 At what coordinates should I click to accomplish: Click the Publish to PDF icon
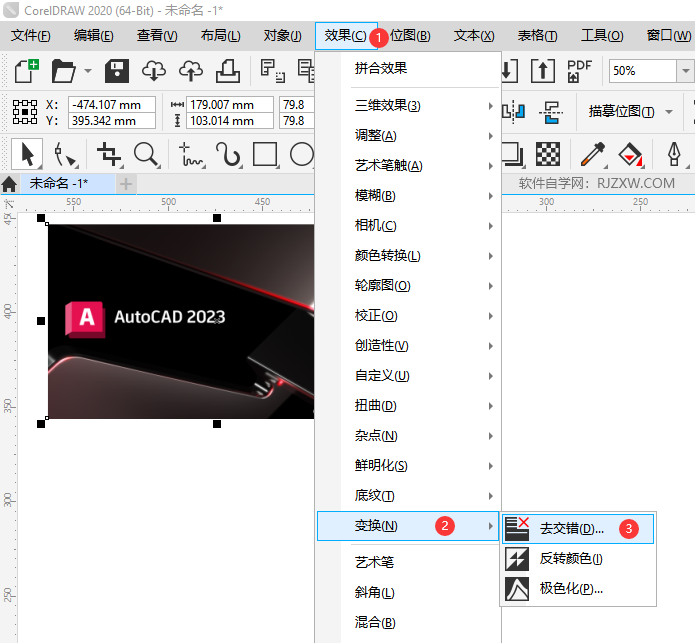[579, 71]
